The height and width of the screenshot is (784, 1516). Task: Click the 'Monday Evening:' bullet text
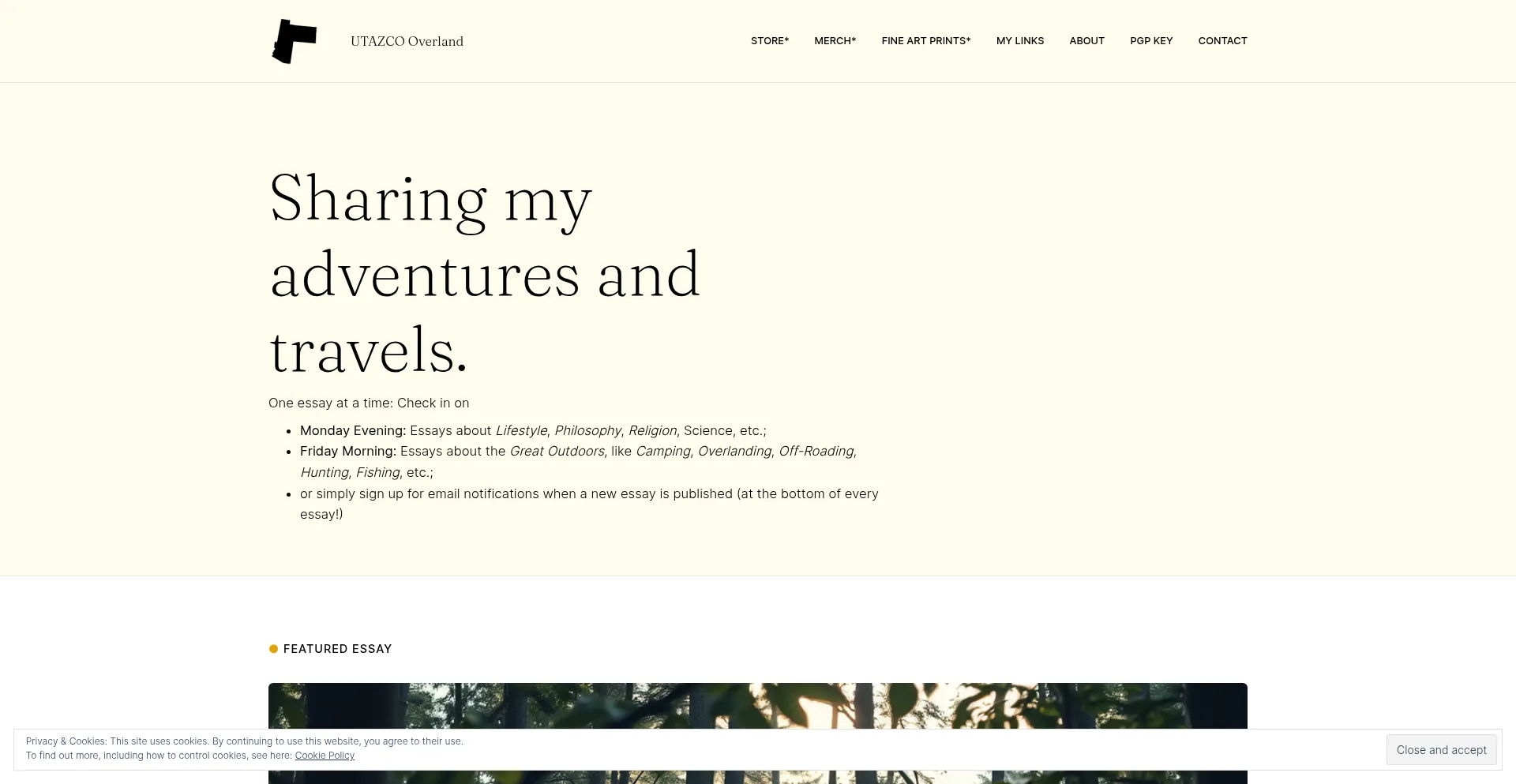(353, 430)
